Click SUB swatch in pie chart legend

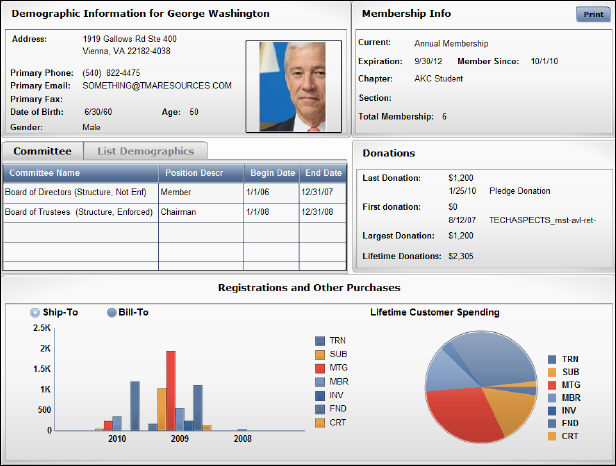(x=552, y=372)
